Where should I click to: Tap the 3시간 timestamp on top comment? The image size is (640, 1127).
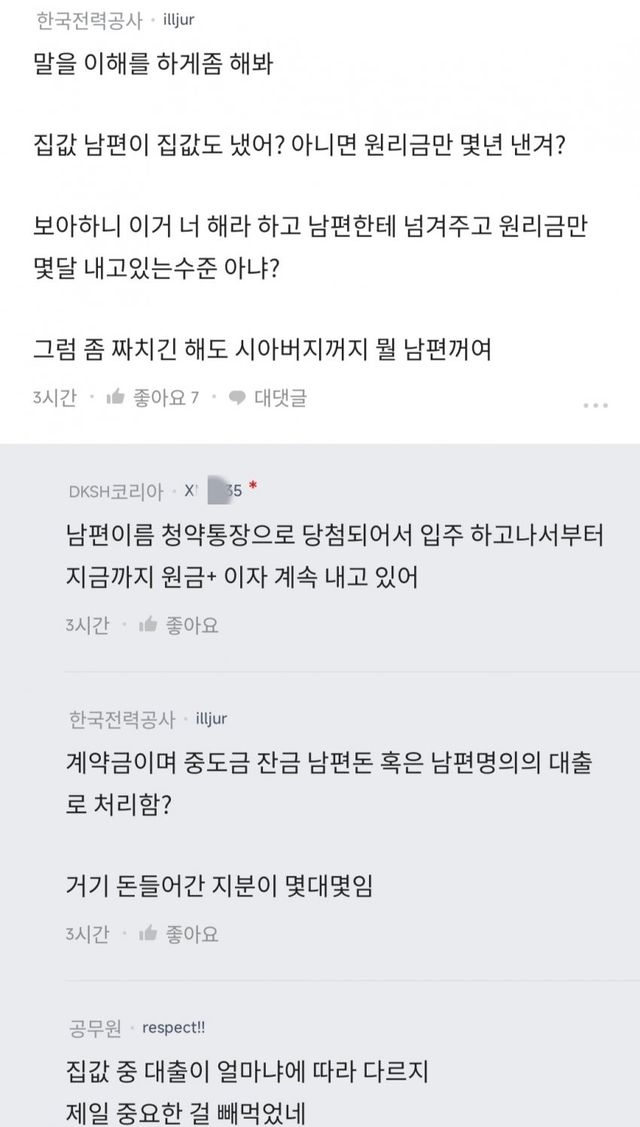[x=54, y=398]
